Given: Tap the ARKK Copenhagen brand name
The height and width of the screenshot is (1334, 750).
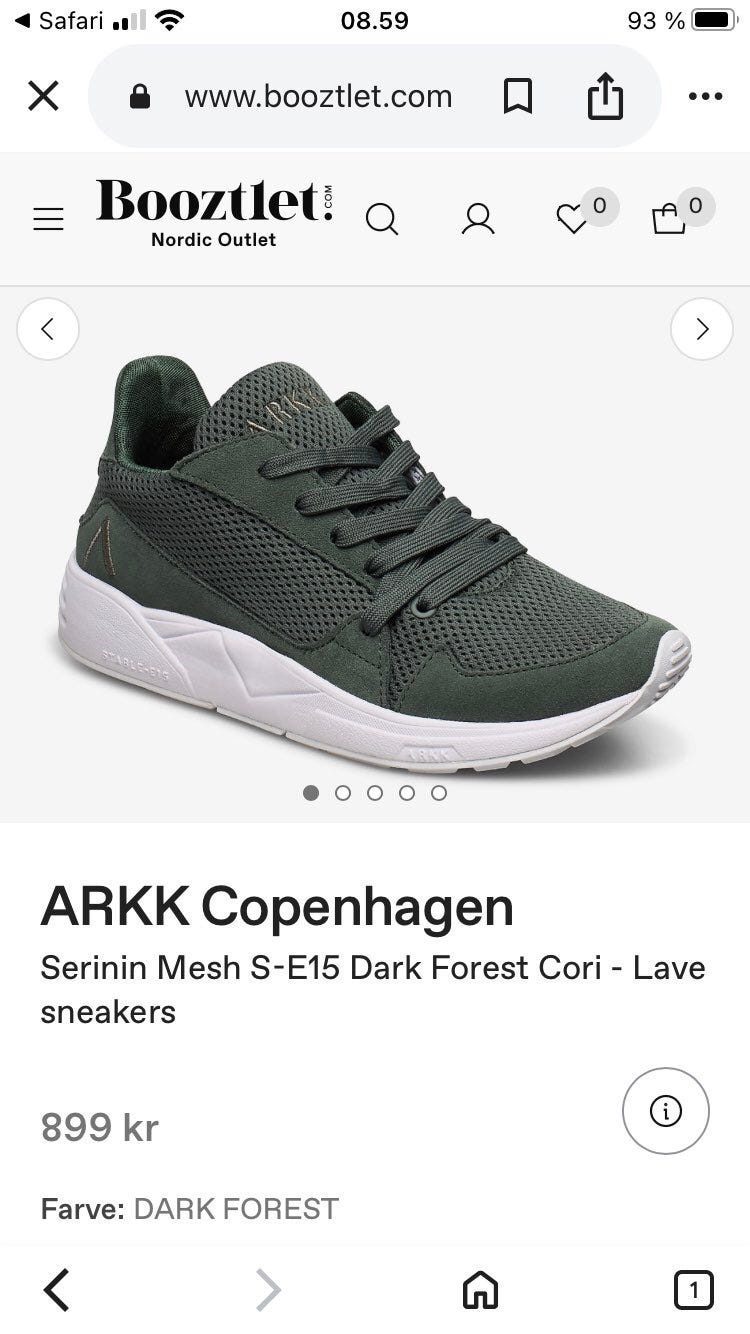Looking at the screenshot, I should (x=277, y=906).
